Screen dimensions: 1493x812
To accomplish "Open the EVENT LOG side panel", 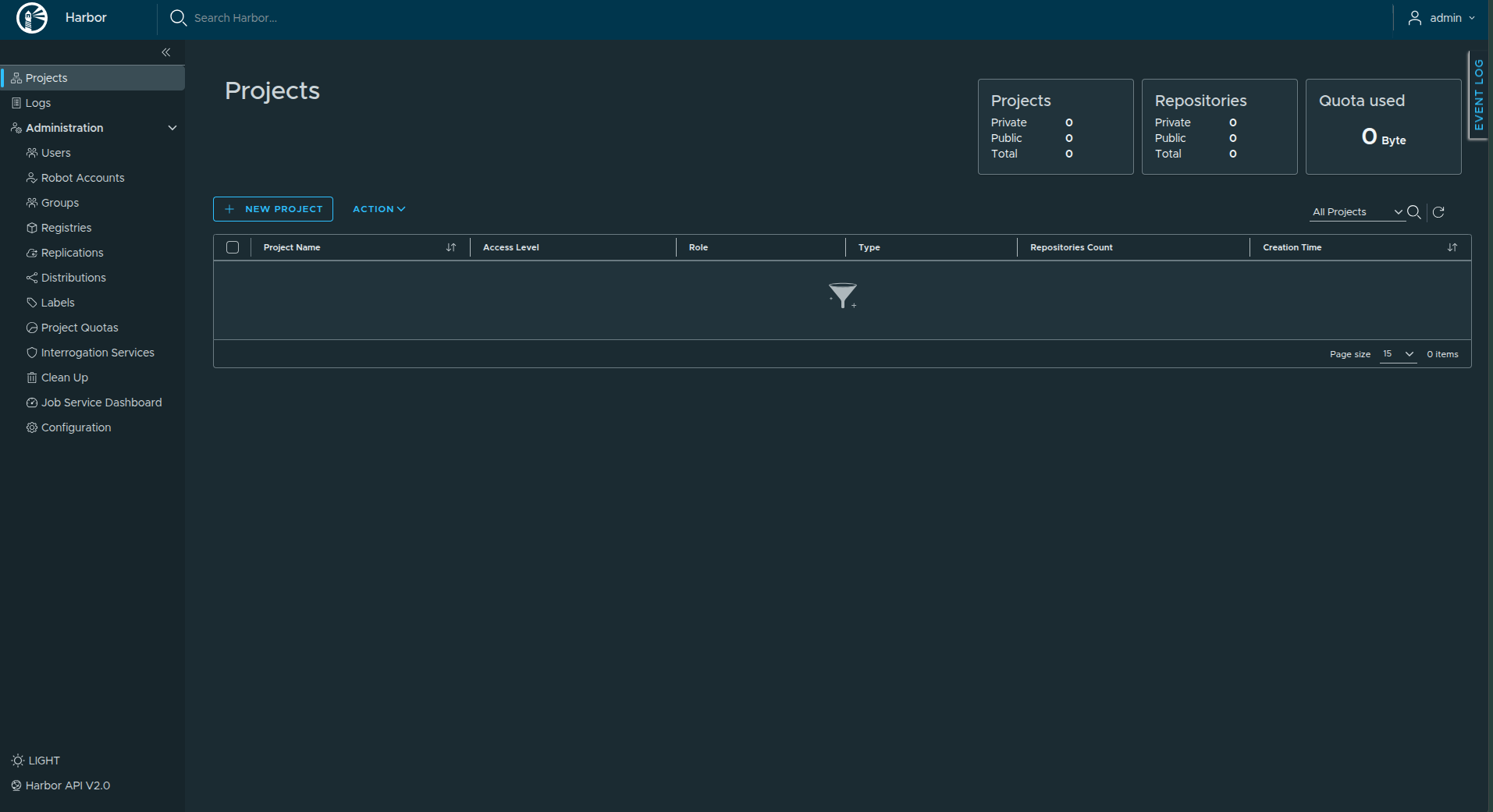I will (x=1478, y=95).
